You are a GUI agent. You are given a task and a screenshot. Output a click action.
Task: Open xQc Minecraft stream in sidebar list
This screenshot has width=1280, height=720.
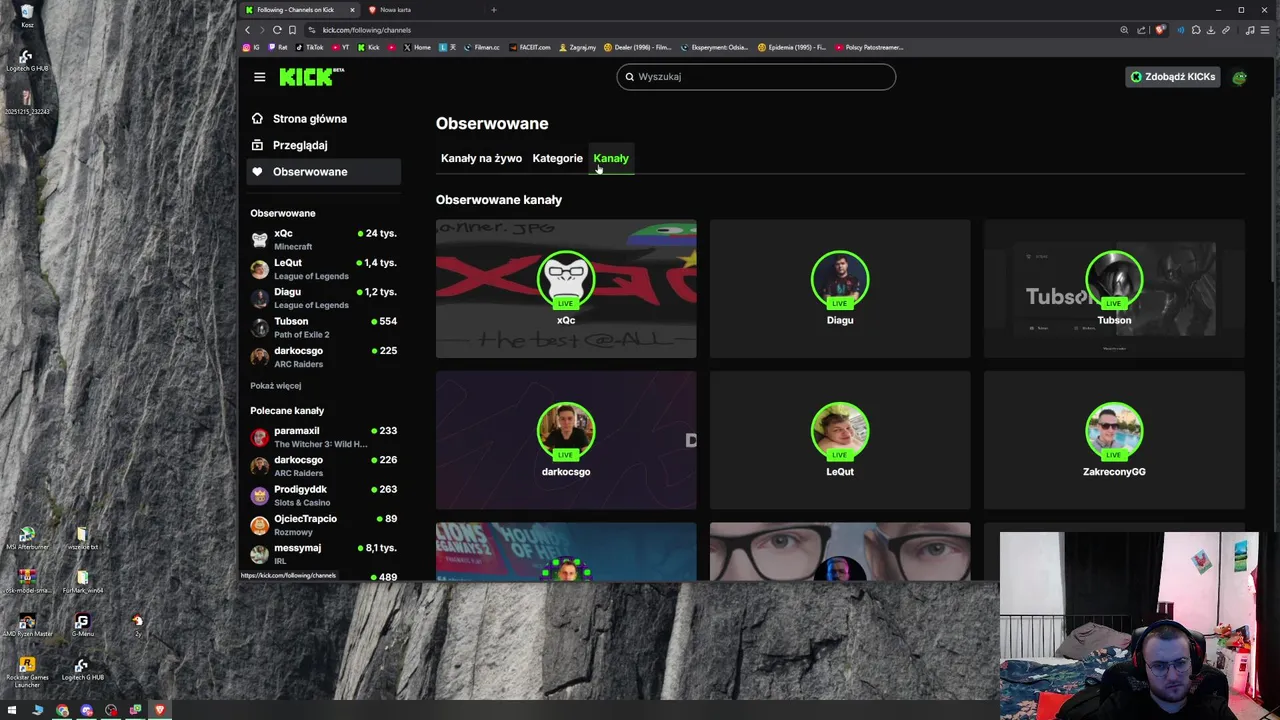(323, 239)
